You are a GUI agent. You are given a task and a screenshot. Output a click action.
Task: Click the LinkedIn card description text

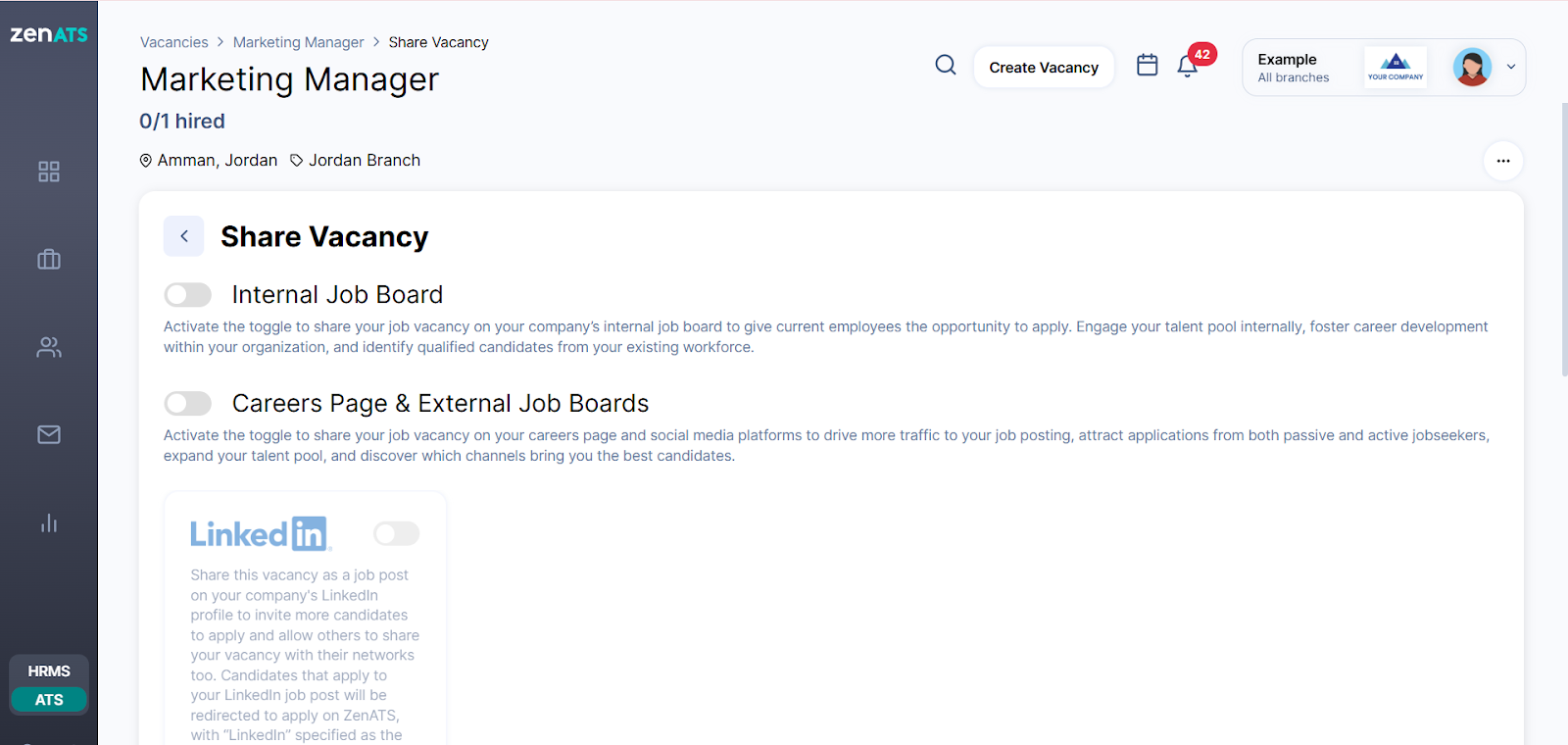click(305, 655)
